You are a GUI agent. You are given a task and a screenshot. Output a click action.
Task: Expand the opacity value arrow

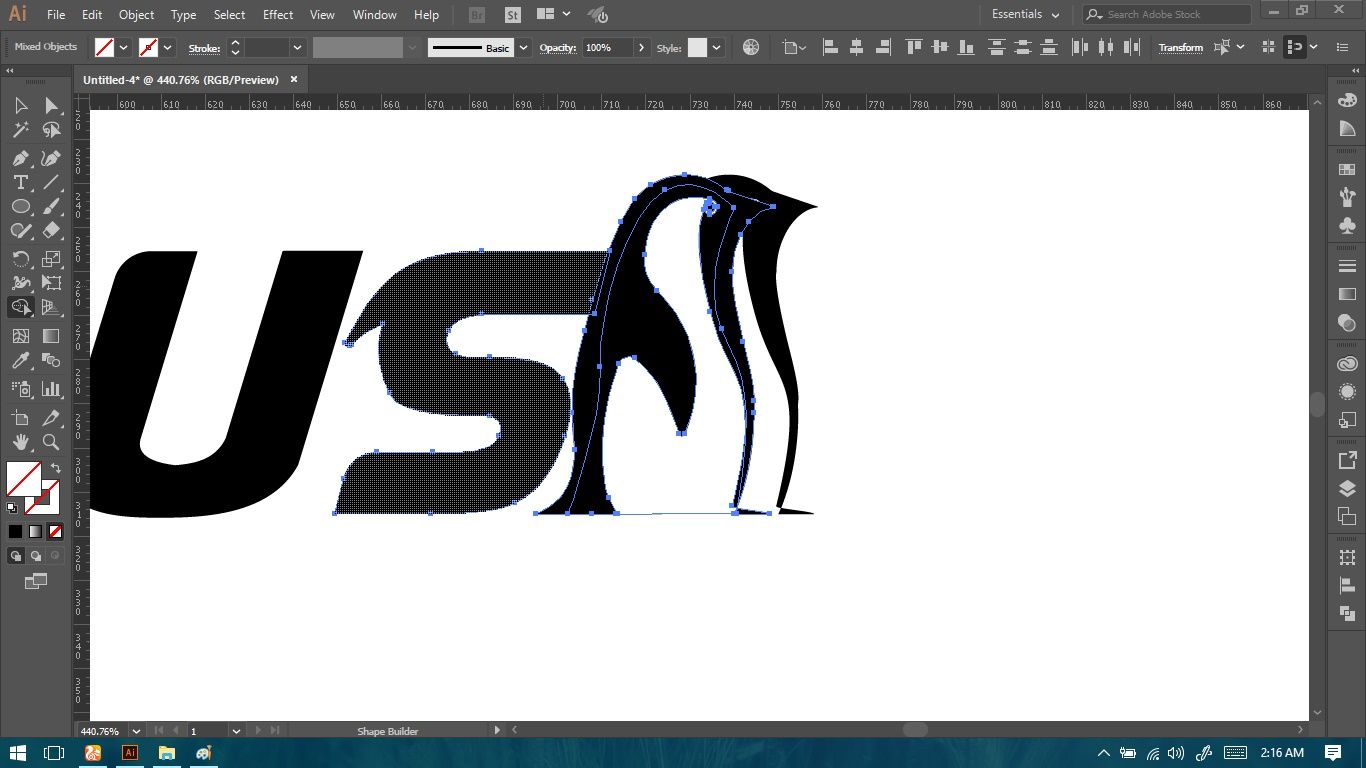coord(642,47)
